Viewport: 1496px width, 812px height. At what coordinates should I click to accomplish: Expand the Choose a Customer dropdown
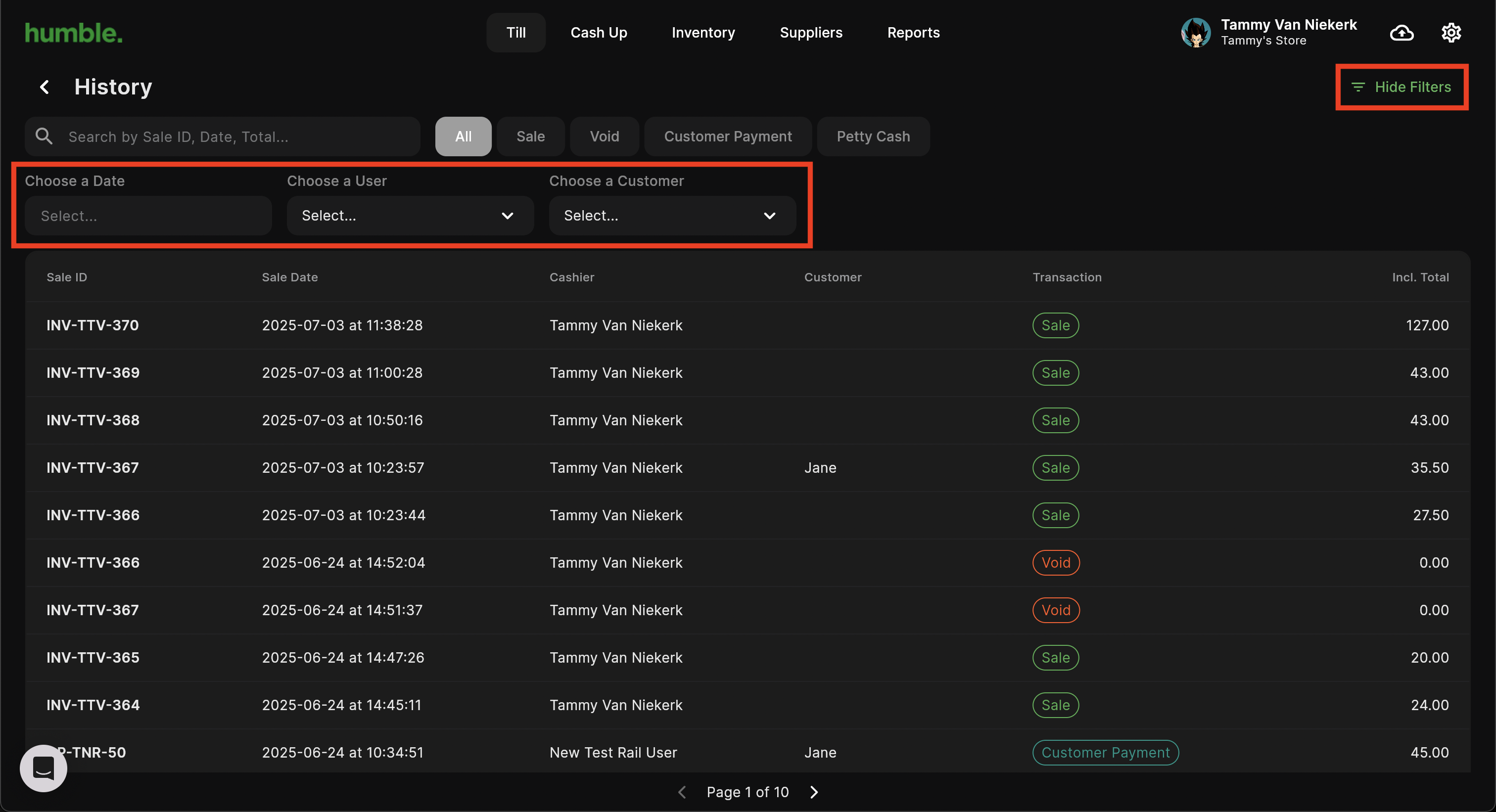(x=672, y=215)
